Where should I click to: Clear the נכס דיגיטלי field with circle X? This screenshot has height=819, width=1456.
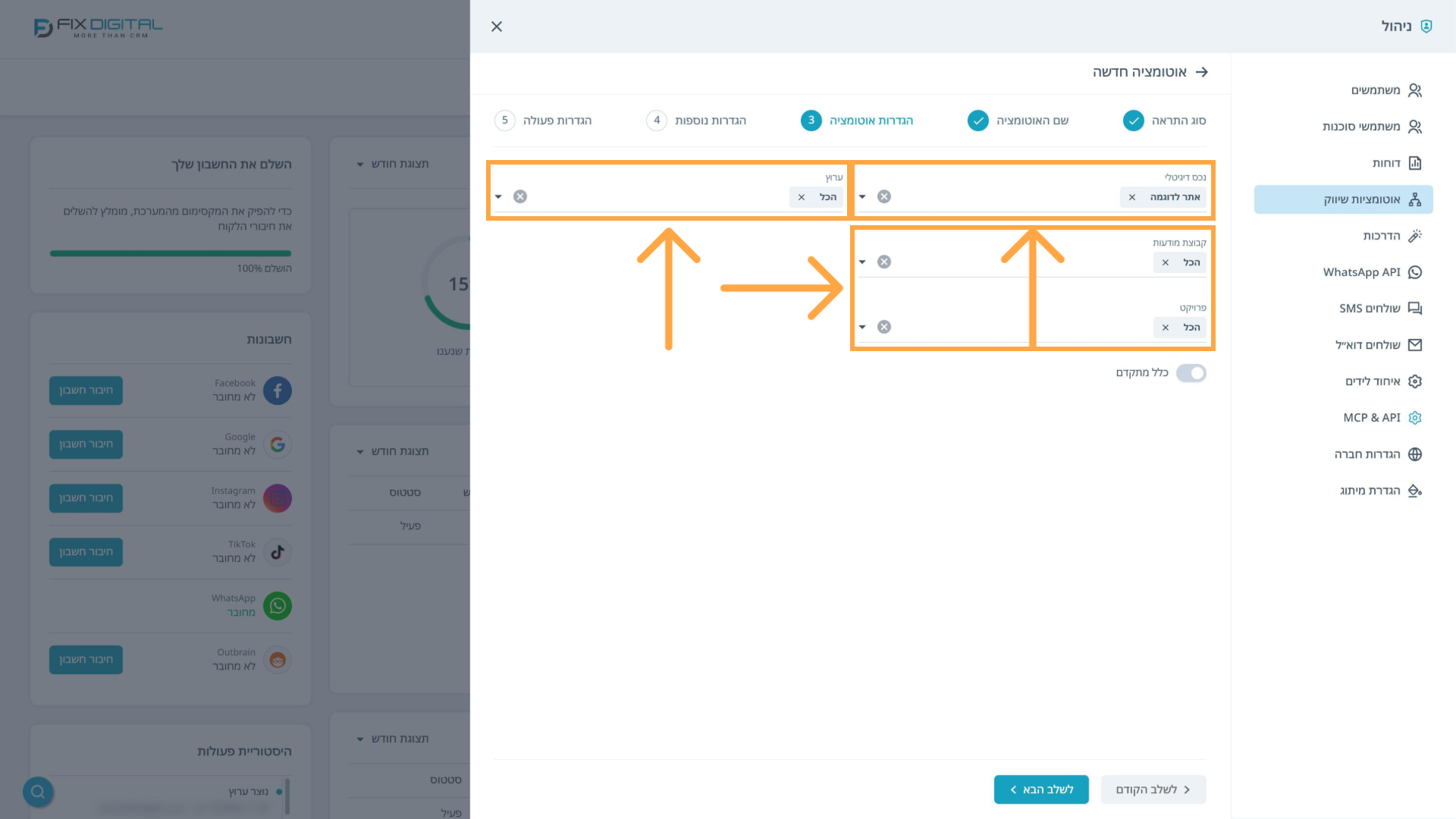click(884, 196)
